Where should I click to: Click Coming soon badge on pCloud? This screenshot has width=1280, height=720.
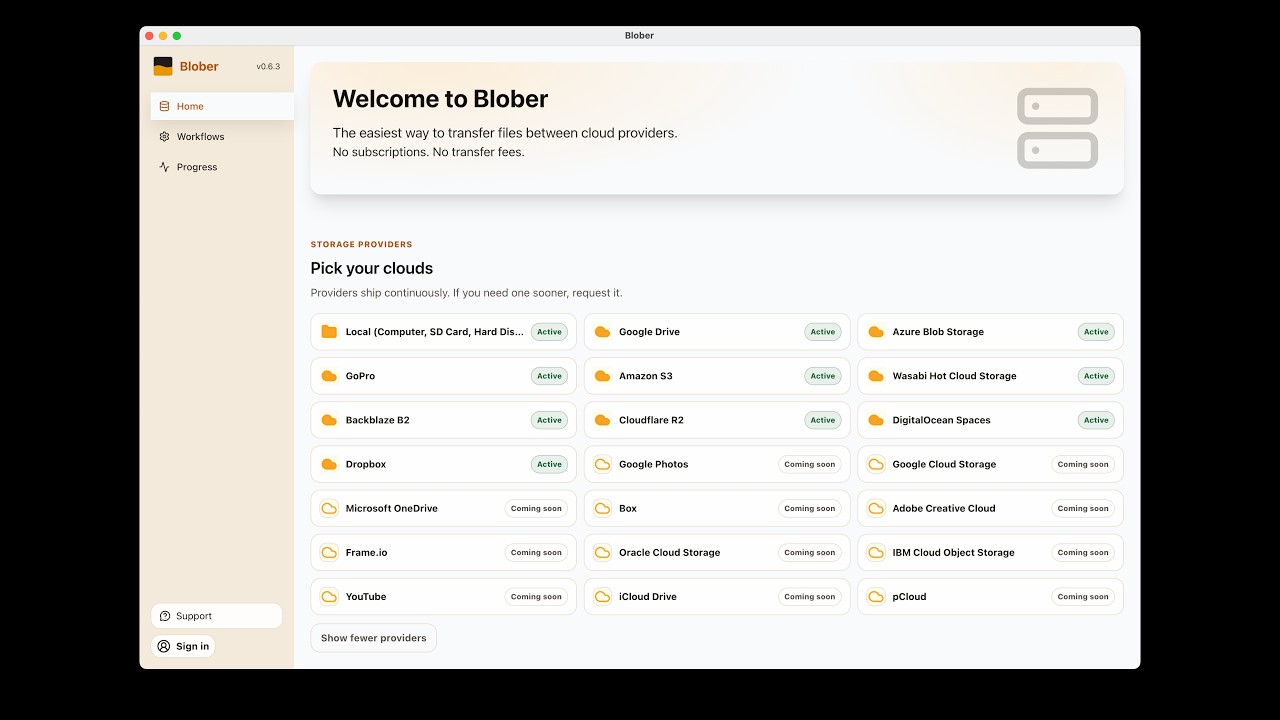pos(1083,596)
